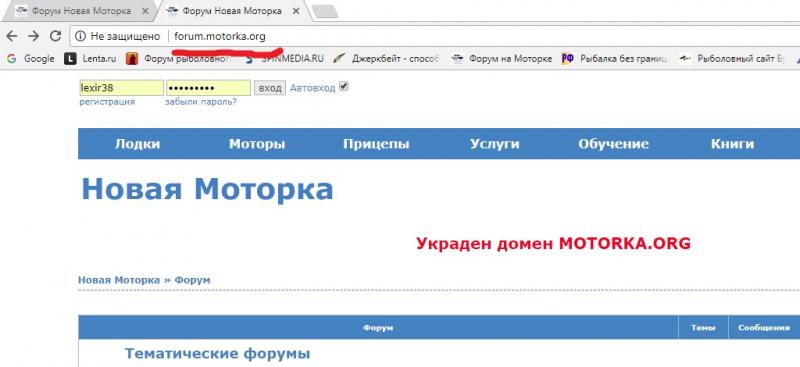Screen dimensions: 800x367
Task: Open a new tab with the new-tab button
Action: 324,11
